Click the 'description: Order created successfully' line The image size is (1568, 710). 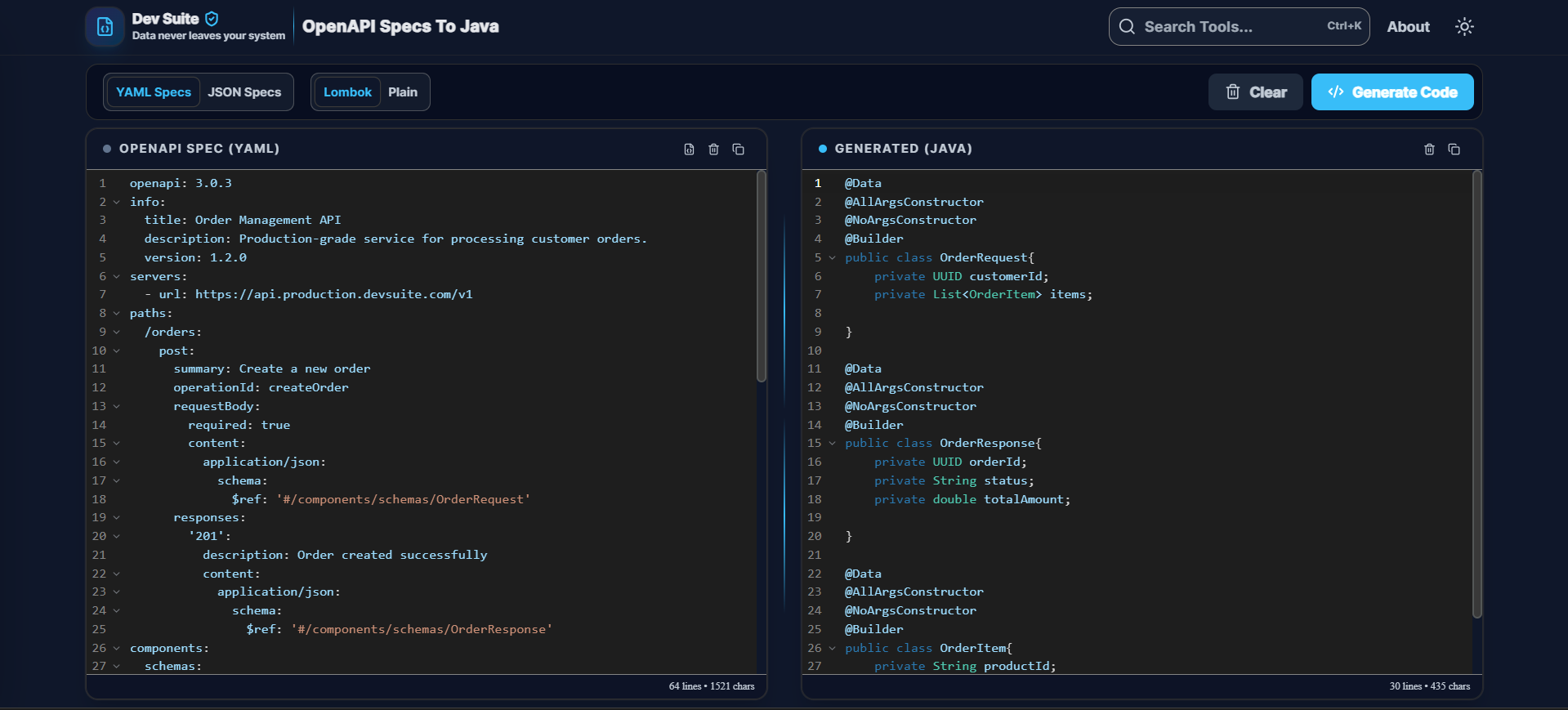point(345,556)
